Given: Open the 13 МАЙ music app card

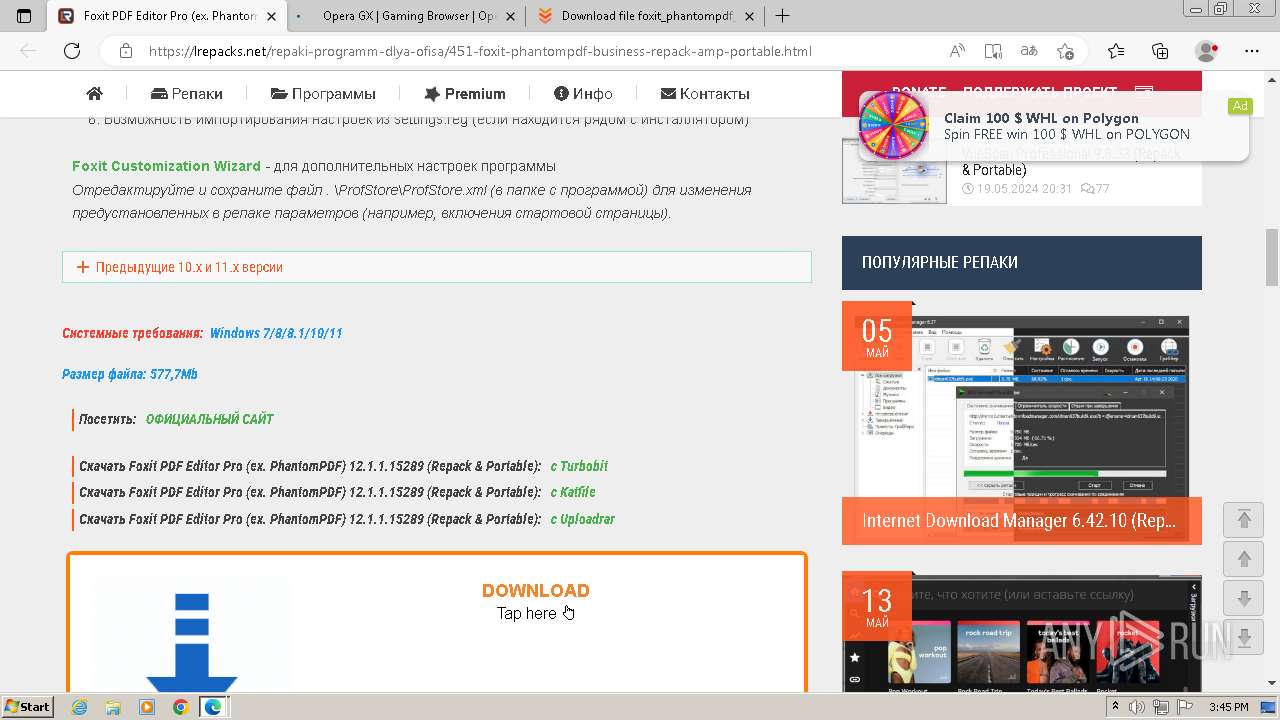Looking at the screenshot, I should pos(1022,631).
